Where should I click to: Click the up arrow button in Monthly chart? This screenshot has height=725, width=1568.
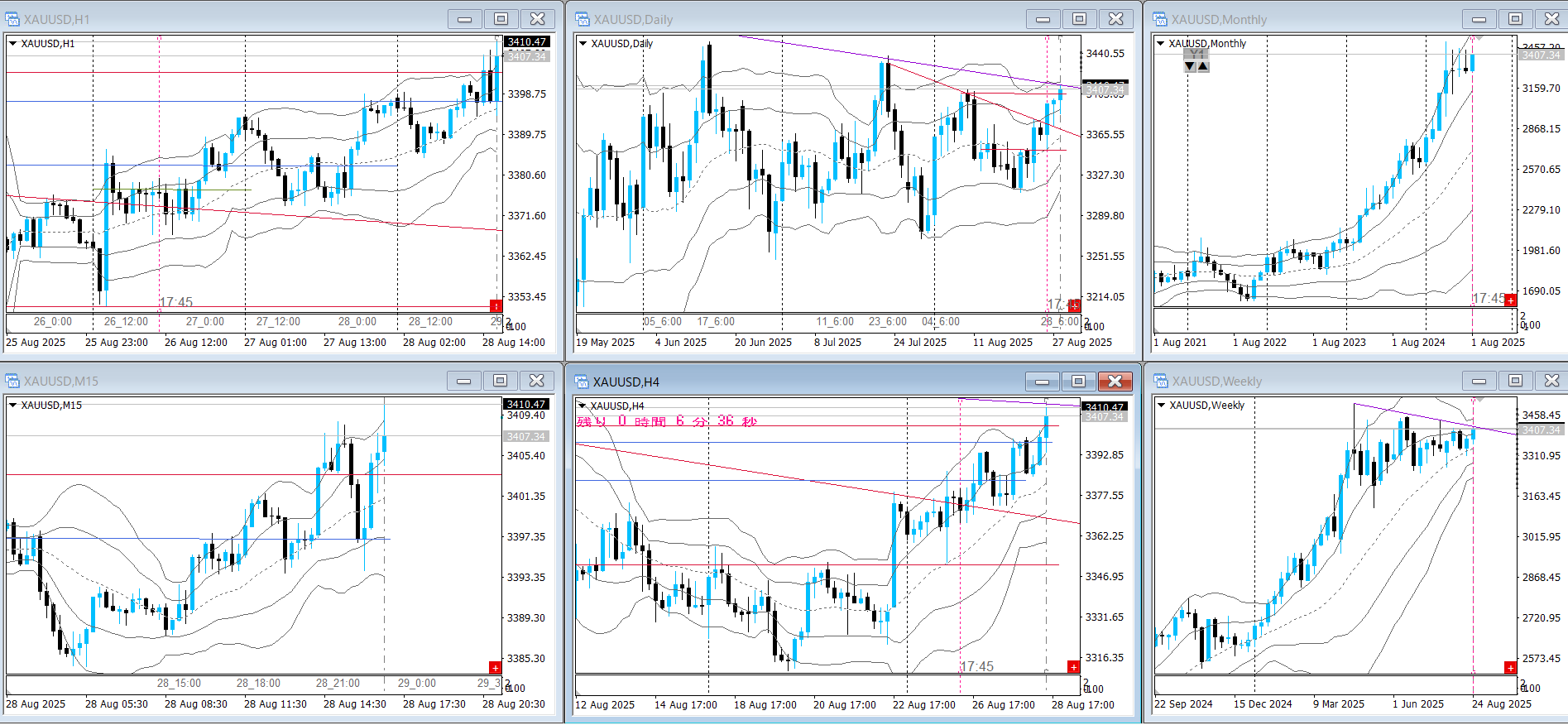coord(1203,66)
